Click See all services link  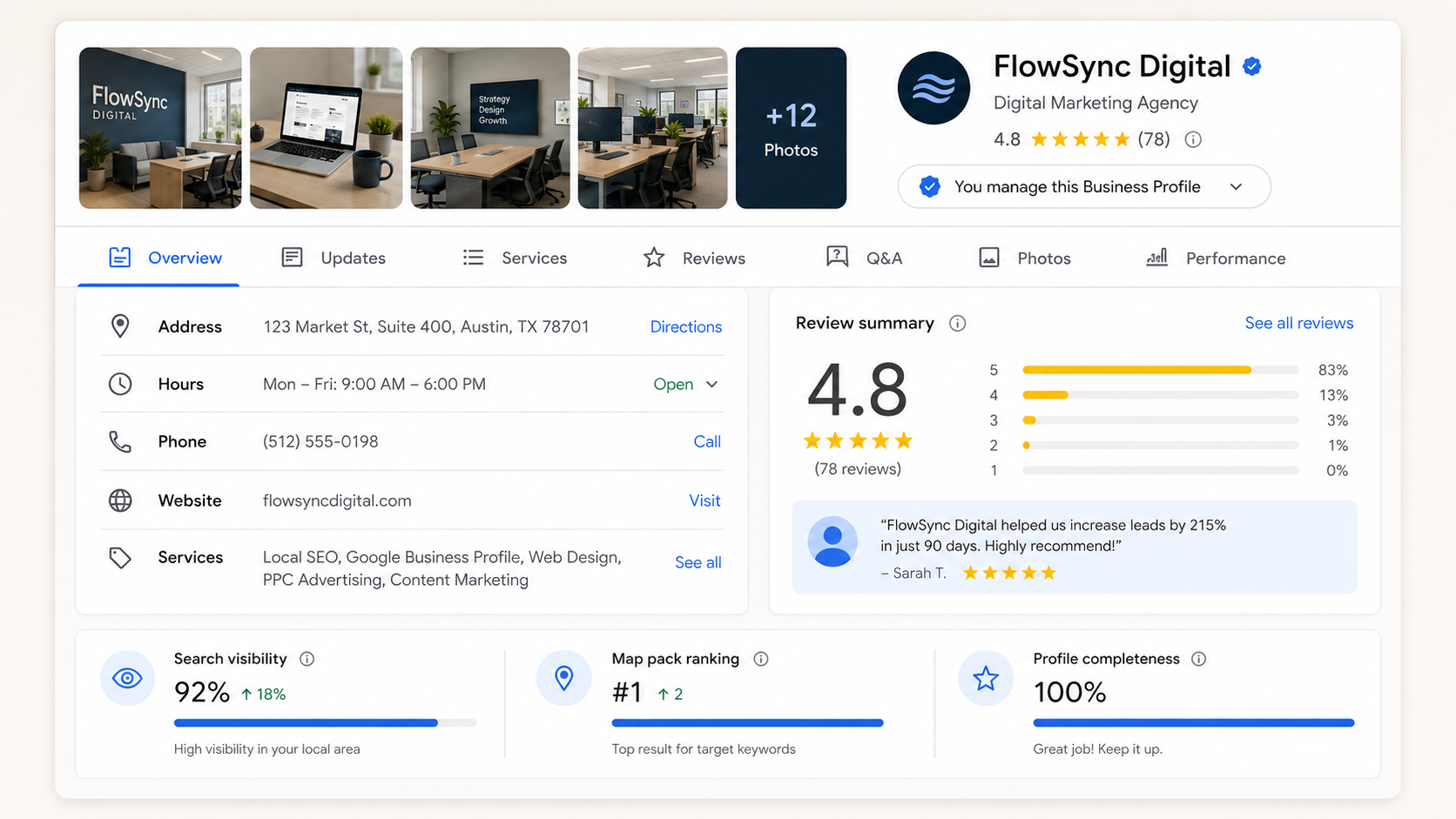click(x=698, y=563)
